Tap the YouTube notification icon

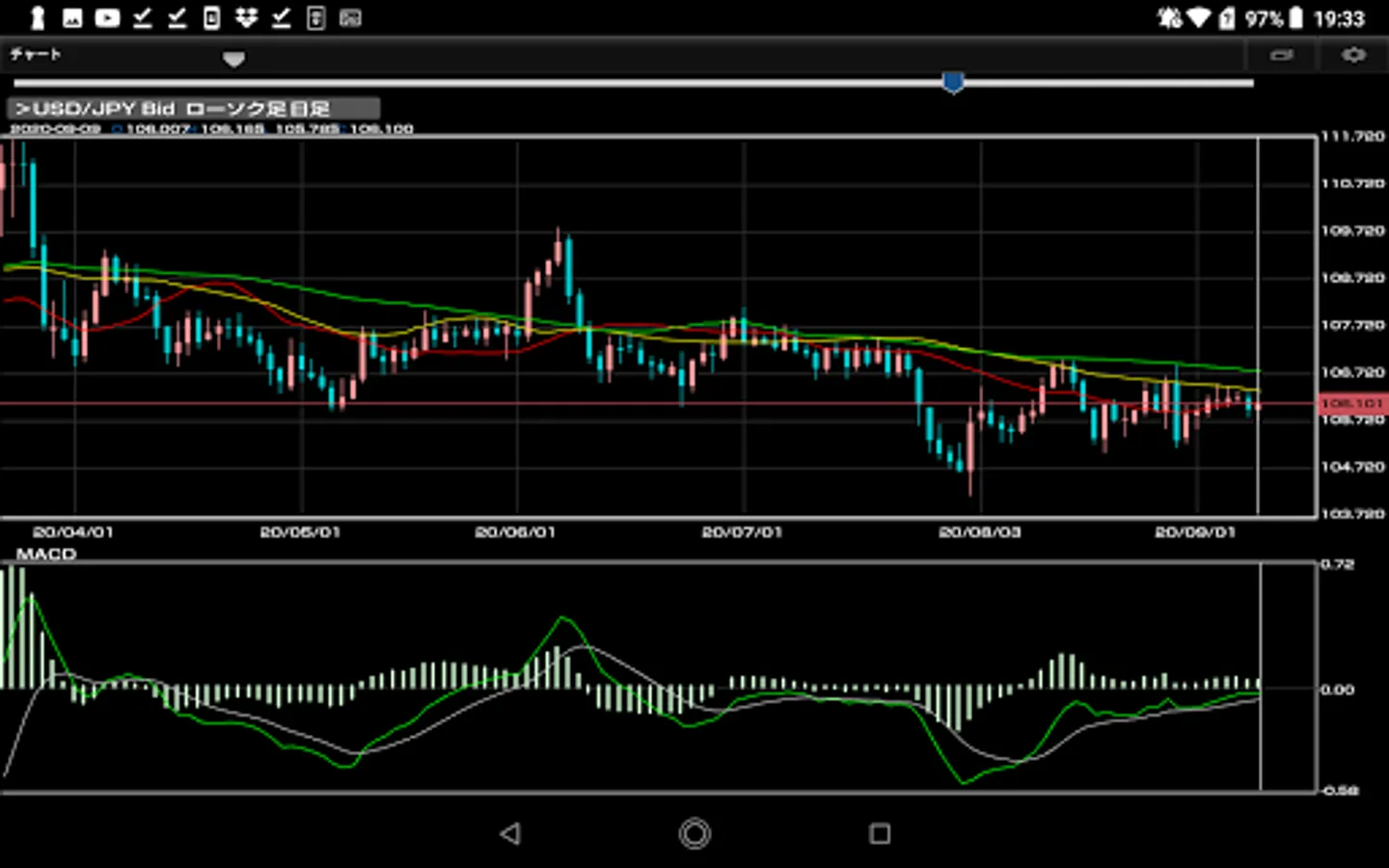[107, 17]
